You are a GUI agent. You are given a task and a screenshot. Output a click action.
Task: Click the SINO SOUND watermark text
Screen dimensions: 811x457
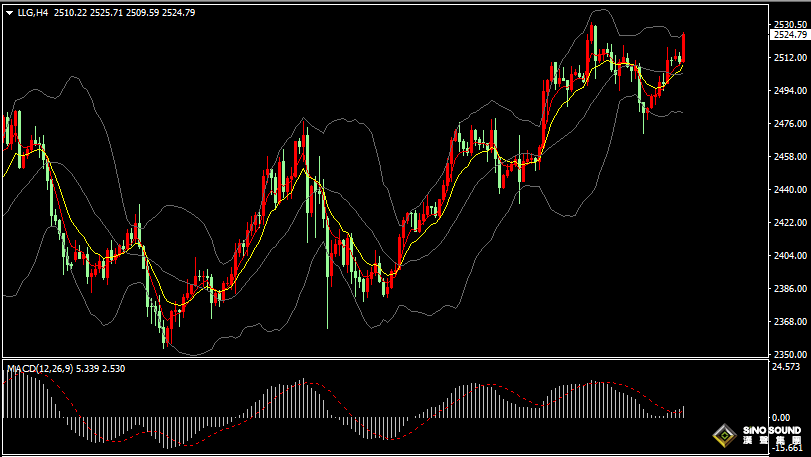point(771,431)
